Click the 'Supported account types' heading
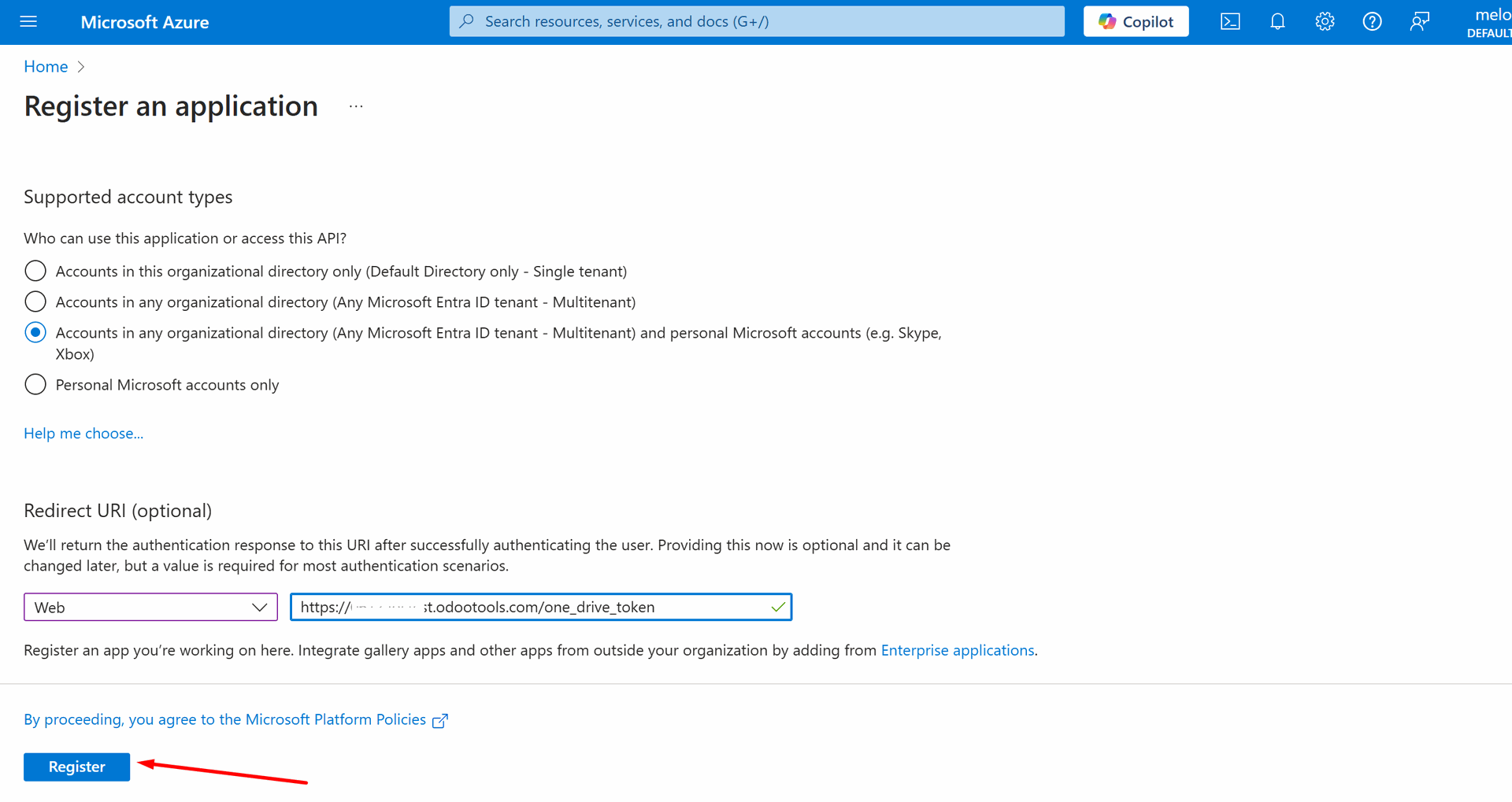Viewport: 1512px width, 802px height. tap(128, 197)
